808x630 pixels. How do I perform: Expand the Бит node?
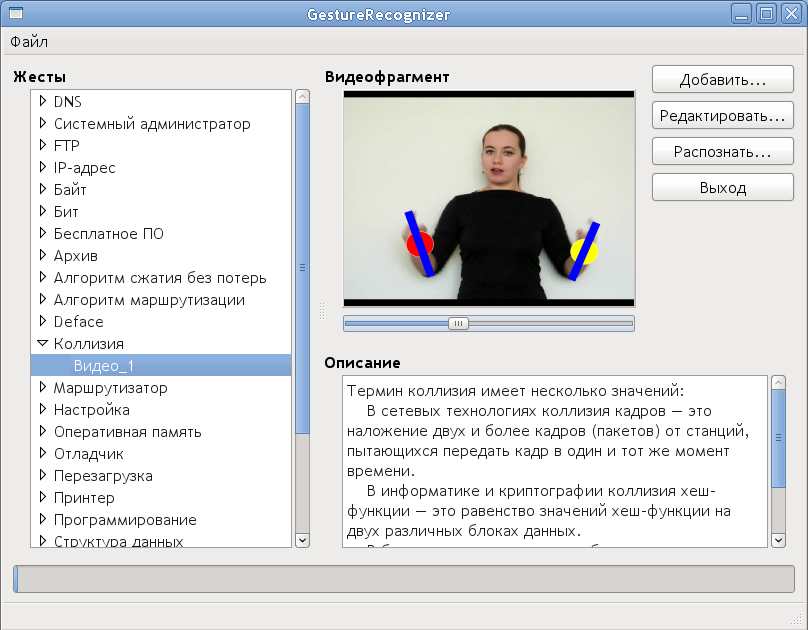(x=43, y=211)
